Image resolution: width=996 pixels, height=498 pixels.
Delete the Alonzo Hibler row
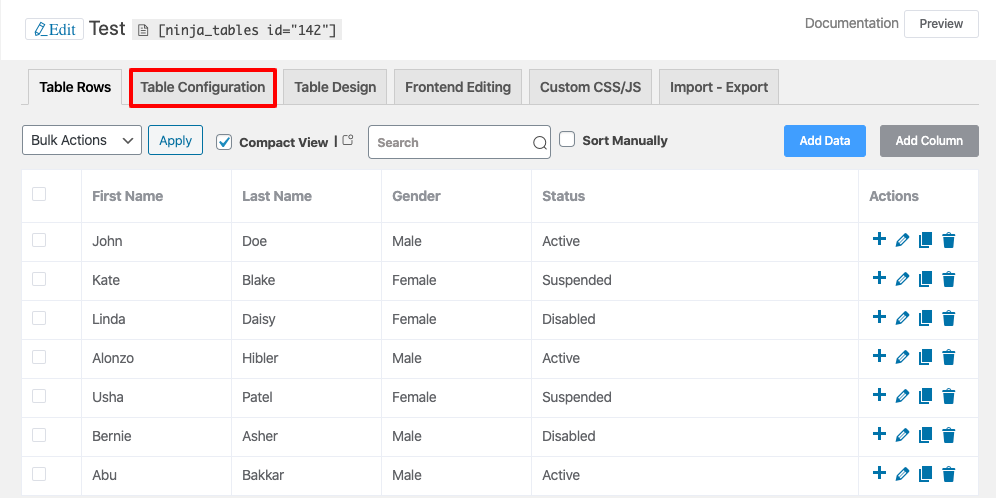pos(949,357)
